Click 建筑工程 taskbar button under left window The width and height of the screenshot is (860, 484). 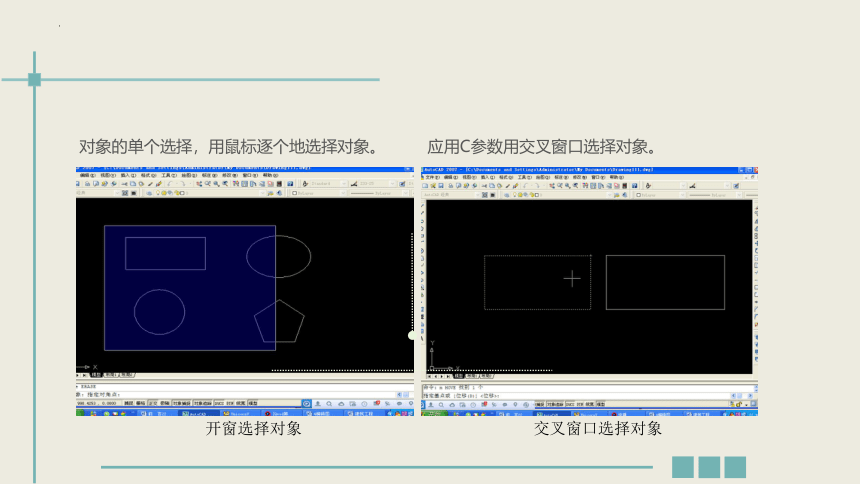[x=365, y=413]
